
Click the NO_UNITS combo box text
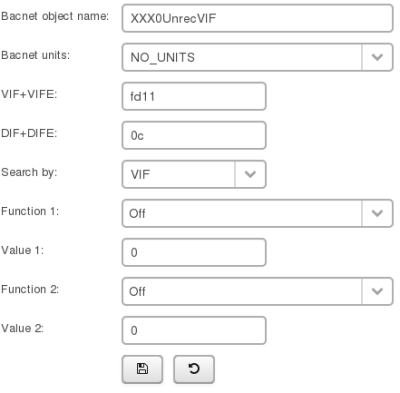[163, 58]
